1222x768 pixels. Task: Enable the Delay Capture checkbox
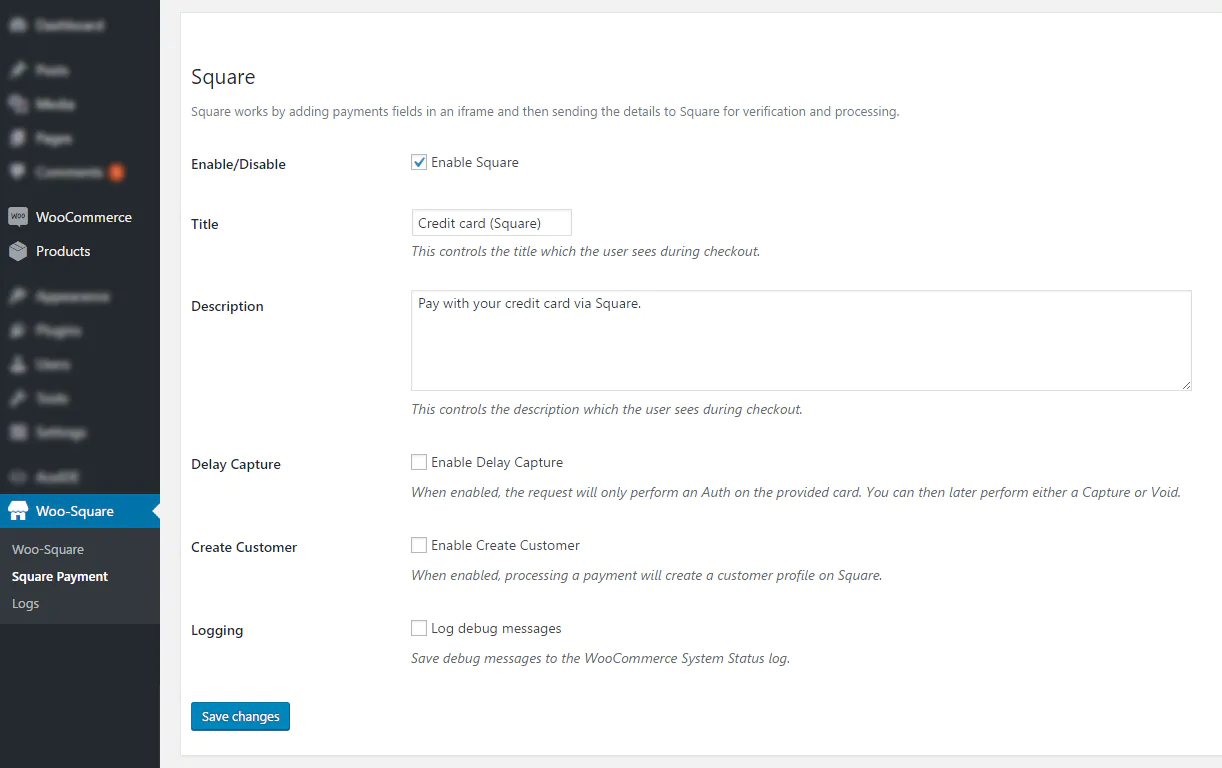point(419,462)
